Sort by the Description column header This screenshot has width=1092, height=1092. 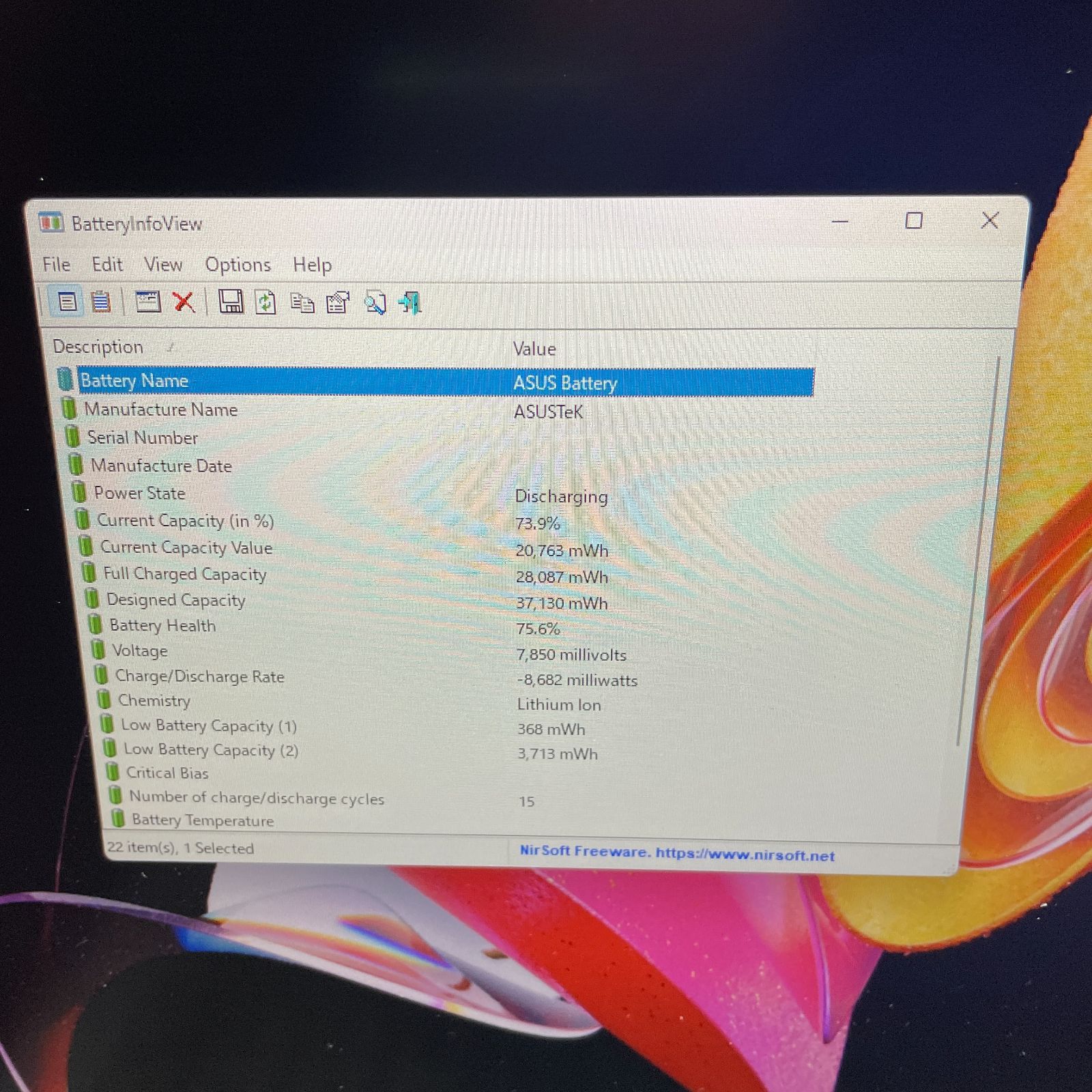(100, 347)
